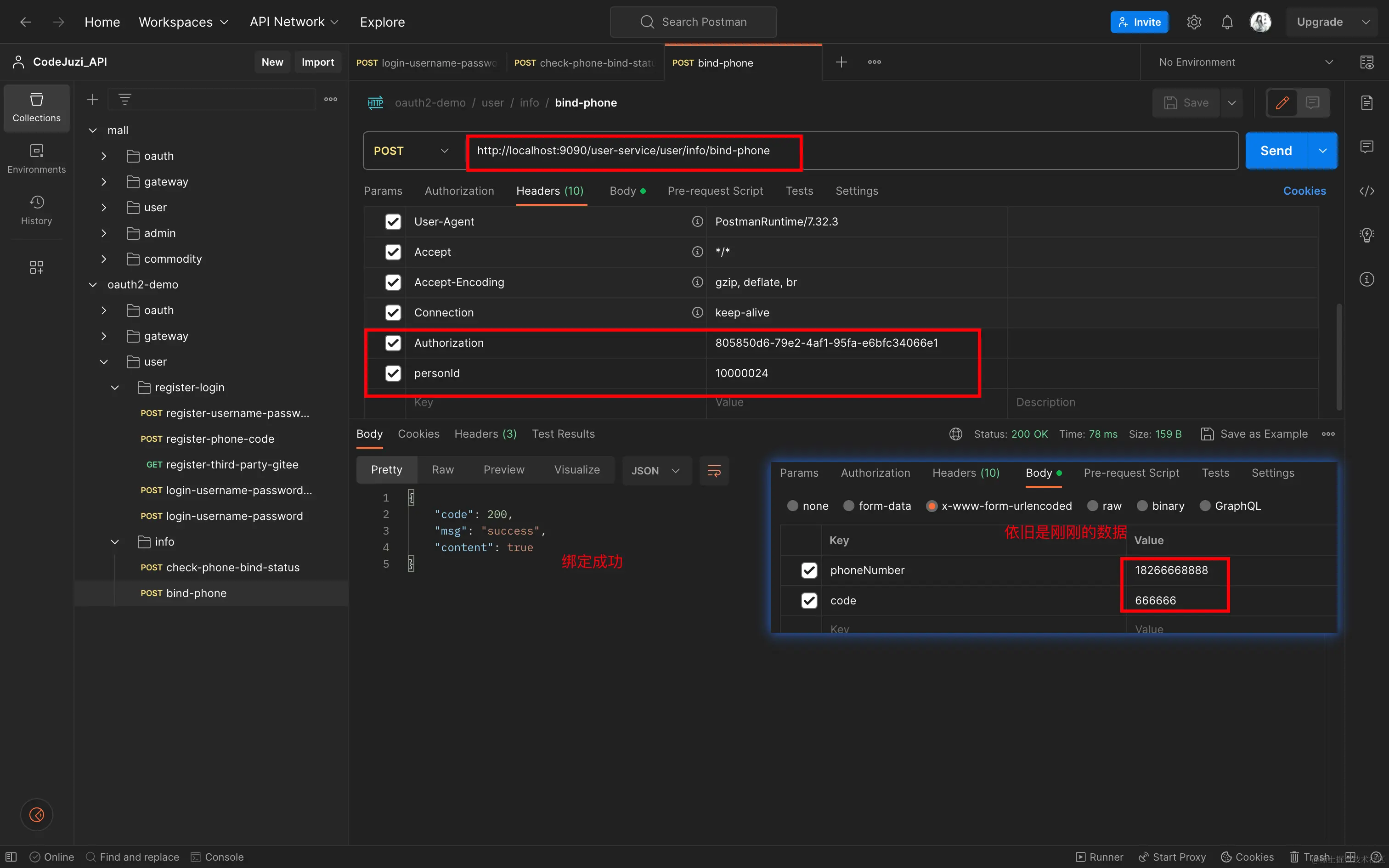This screenshot has width=1389, height=868.
Task: Open the settings gear icon
Action: 1194,23
